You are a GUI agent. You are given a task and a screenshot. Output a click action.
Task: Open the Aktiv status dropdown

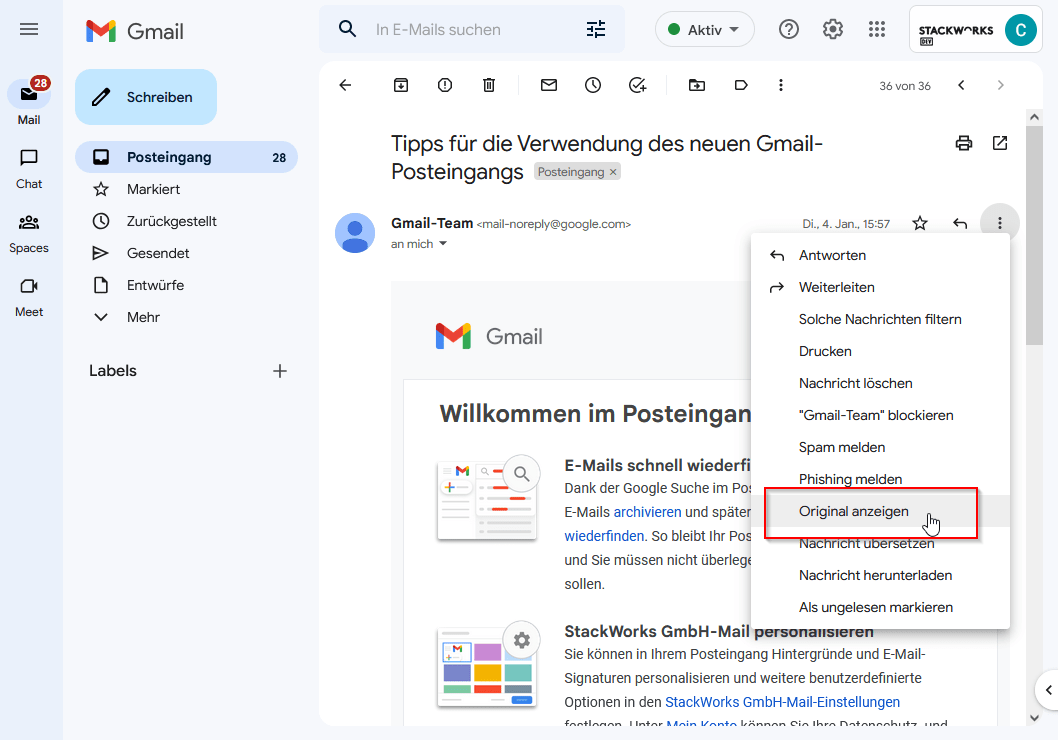click(x=704, y=30)
